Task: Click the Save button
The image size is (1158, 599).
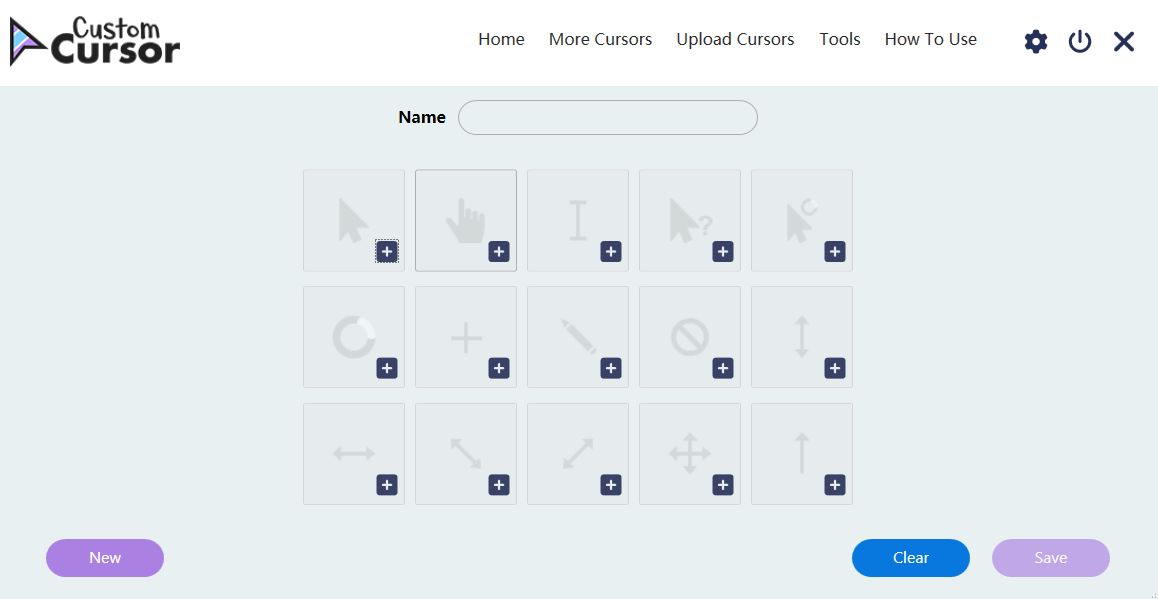Action: [x=1050, y=558]
